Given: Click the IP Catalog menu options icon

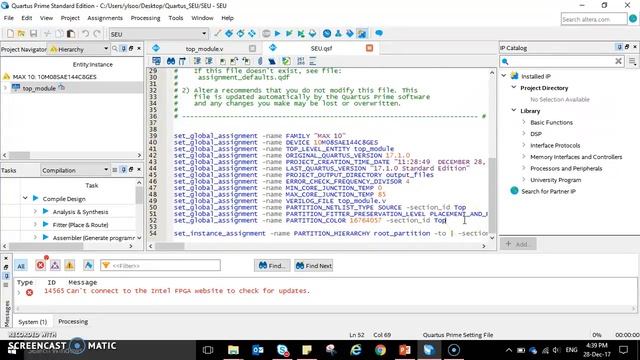Looking at the screenshot, I should [632, 62].
